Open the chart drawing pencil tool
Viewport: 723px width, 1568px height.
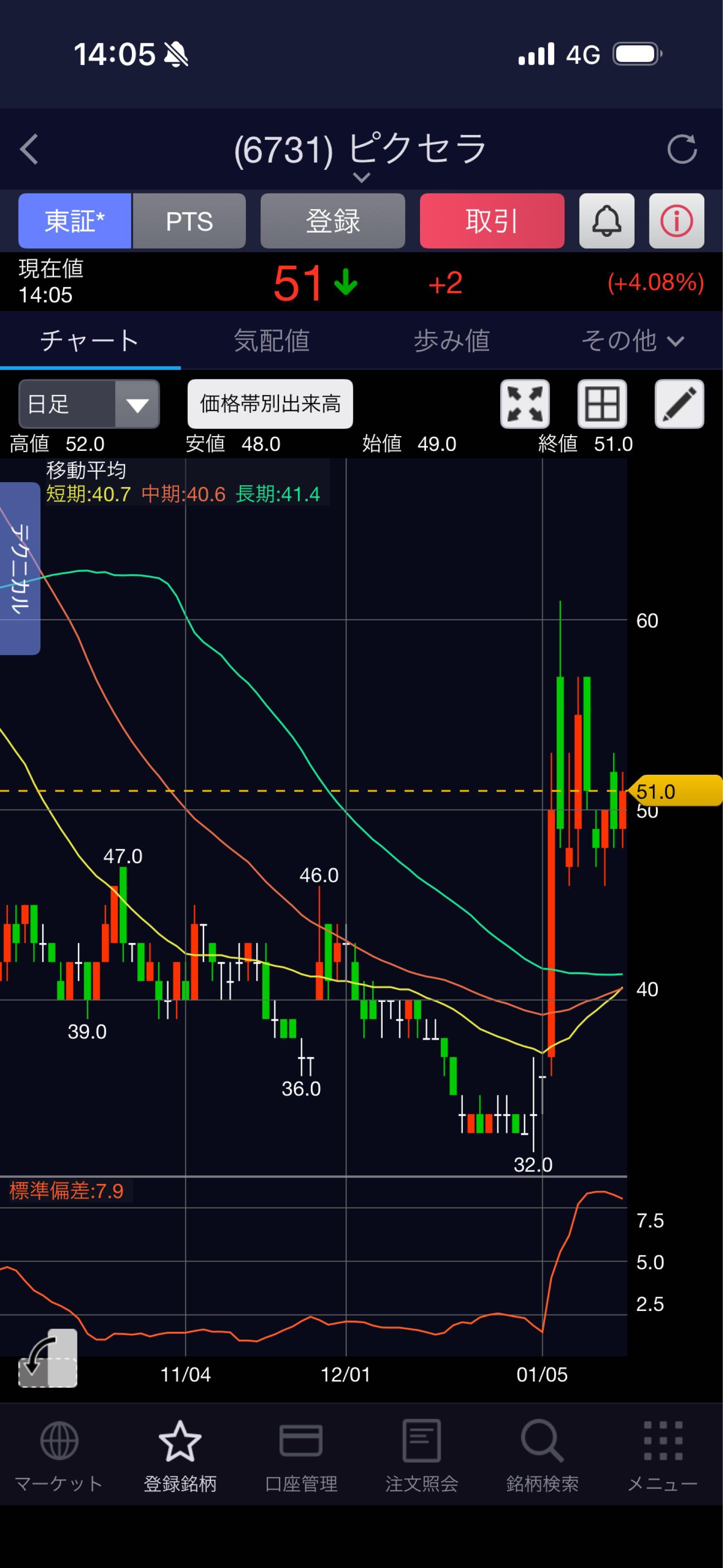[x=679, y=404]
